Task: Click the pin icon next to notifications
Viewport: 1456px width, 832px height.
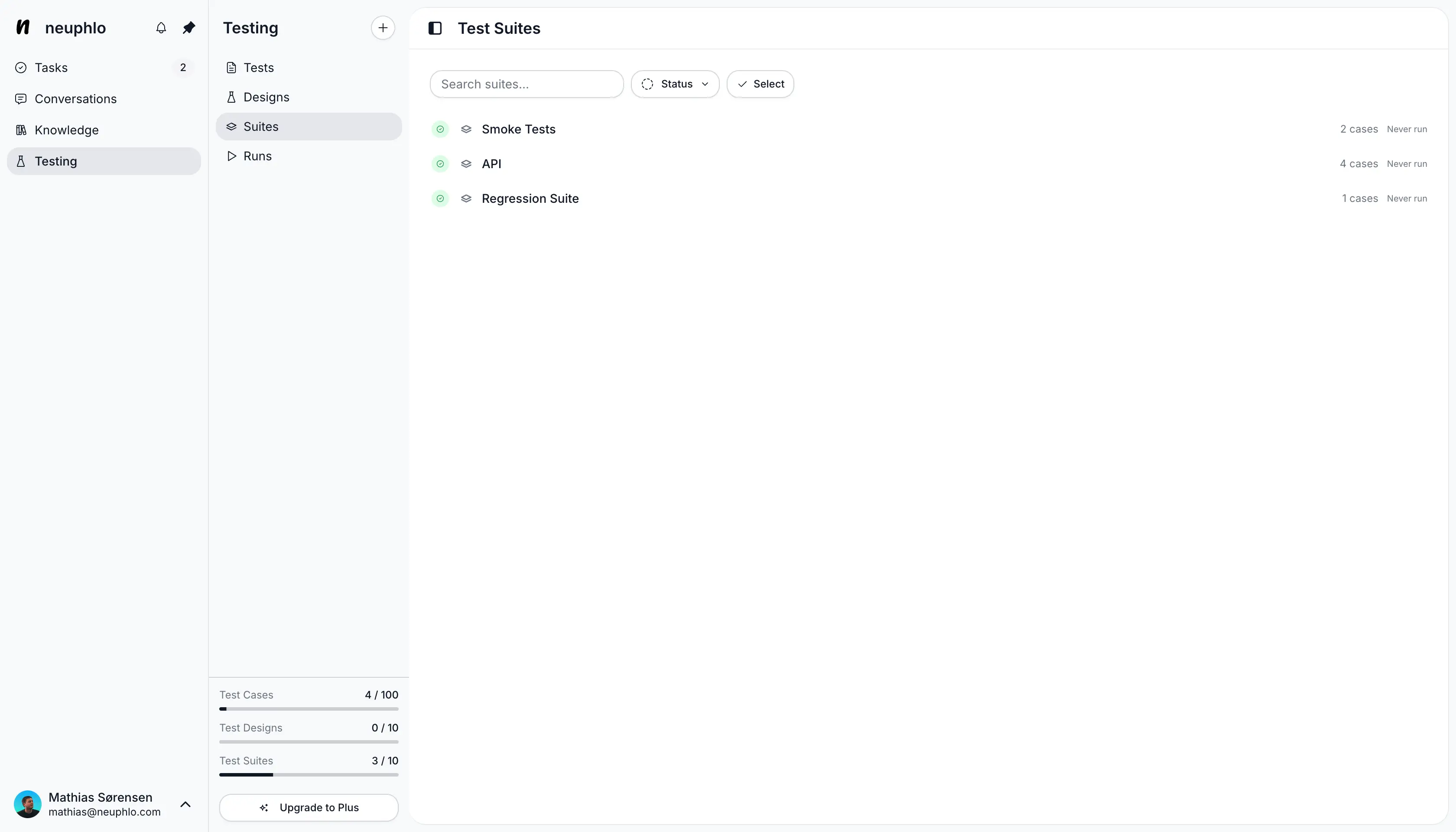Action: pos(188,27)
